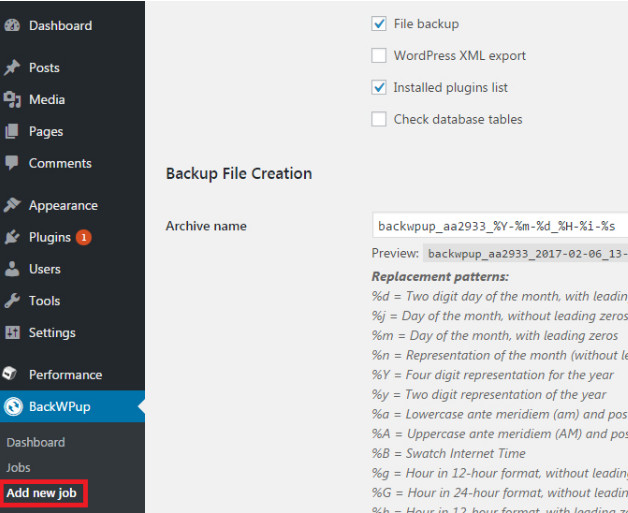Click the %B Swatch Internet Time line

tap(449, 453)
